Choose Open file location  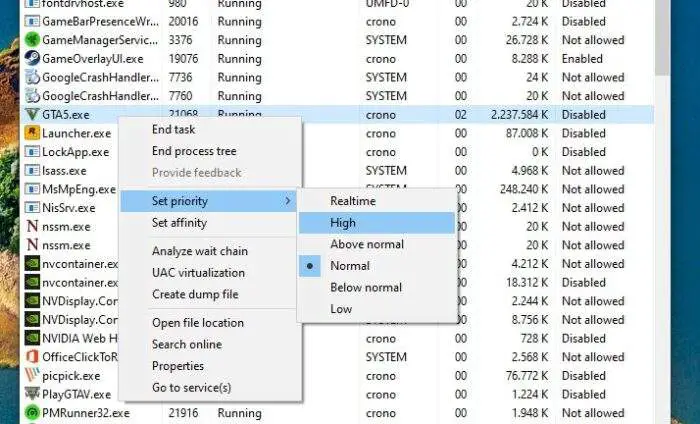198,323
